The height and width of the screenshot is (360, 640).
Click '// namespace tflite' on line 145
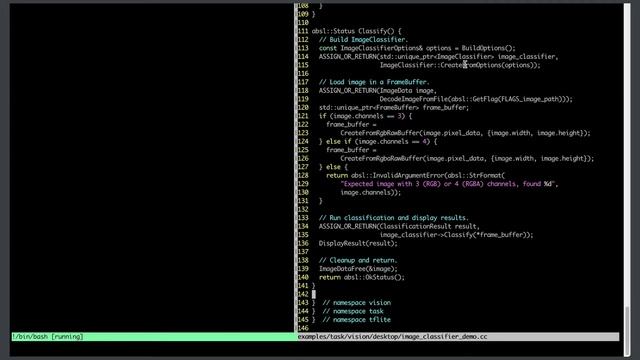[x=356, y=320]
